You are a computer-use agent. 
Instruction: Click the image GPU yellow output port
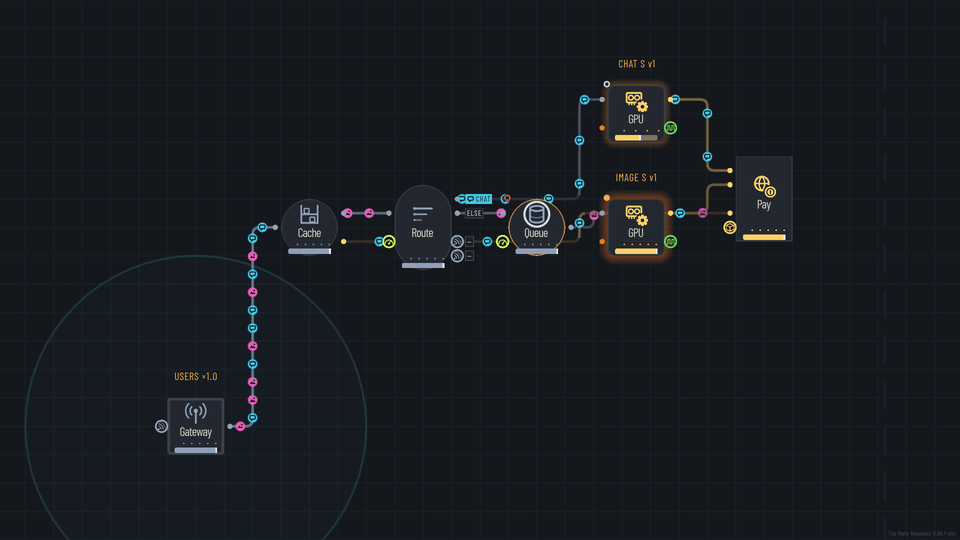click(670, 213)
